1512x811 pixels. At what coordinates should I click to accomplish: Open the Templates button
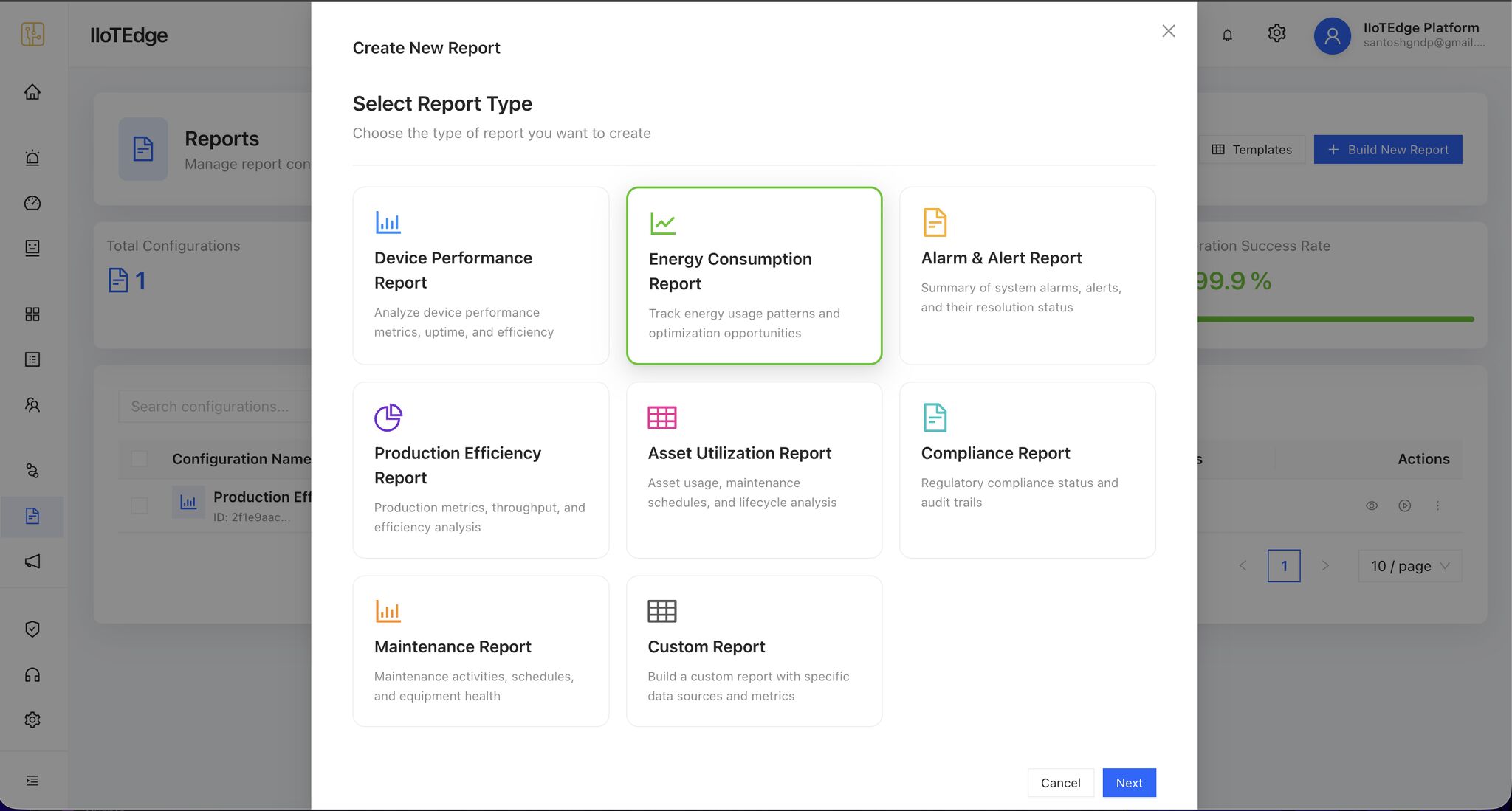(1252, 150)
